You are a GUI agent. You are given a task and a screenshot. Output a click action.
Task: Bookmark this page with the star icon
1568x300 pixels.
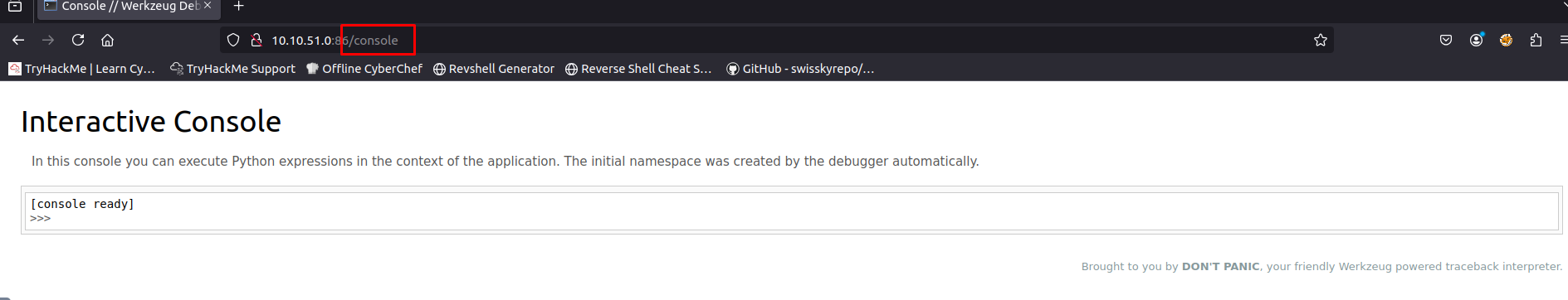click(1321, 40)
